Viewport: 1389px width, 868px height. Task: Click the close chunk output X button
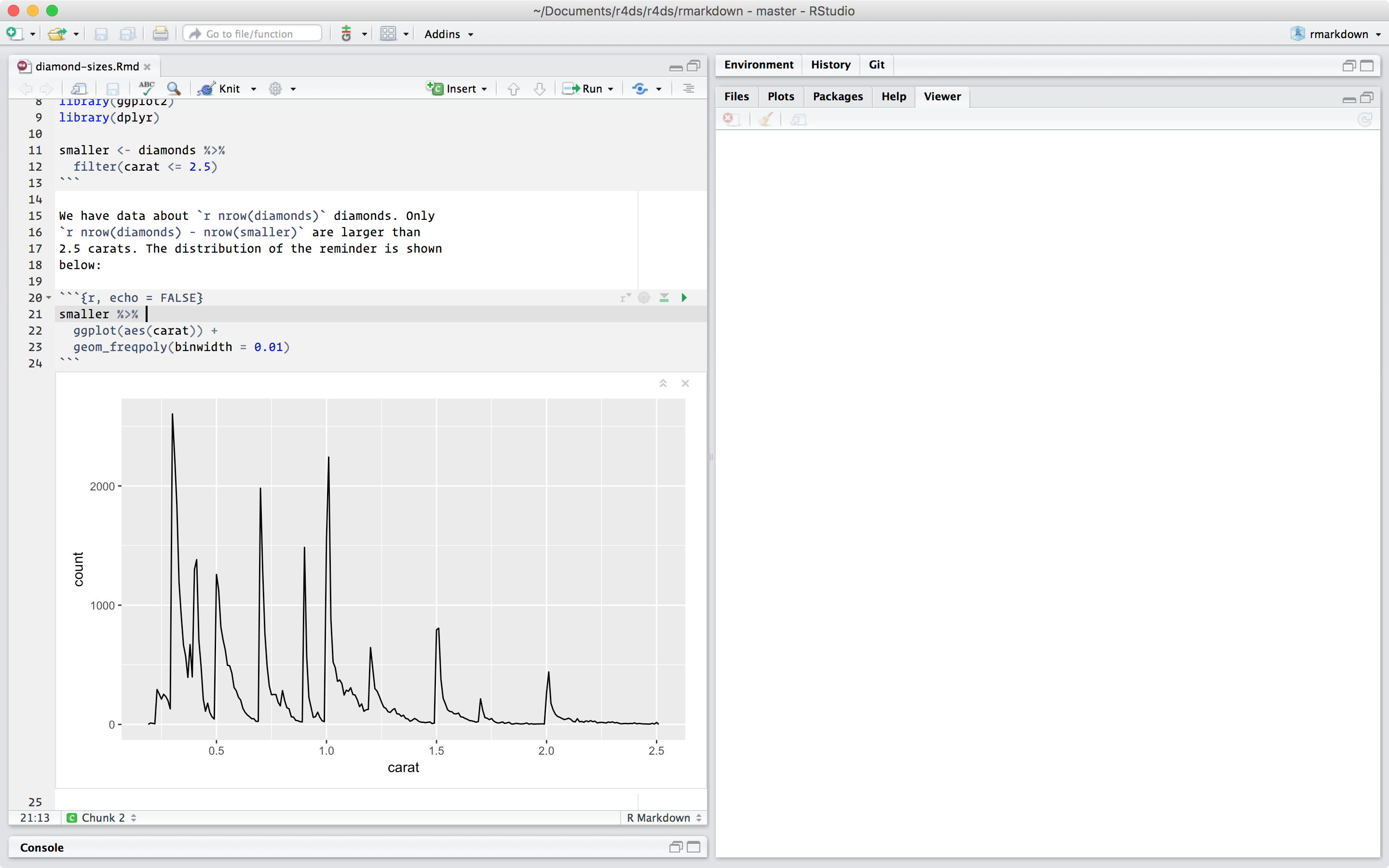[x=685, y=383]
